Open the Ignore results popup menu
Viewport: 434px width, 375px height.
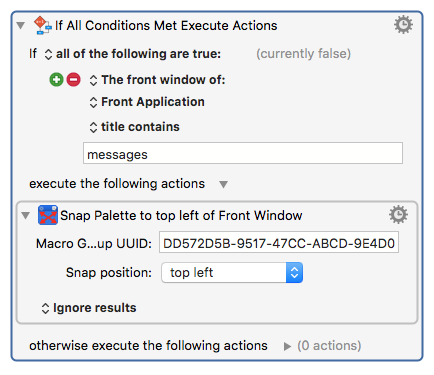click(89, 308)
